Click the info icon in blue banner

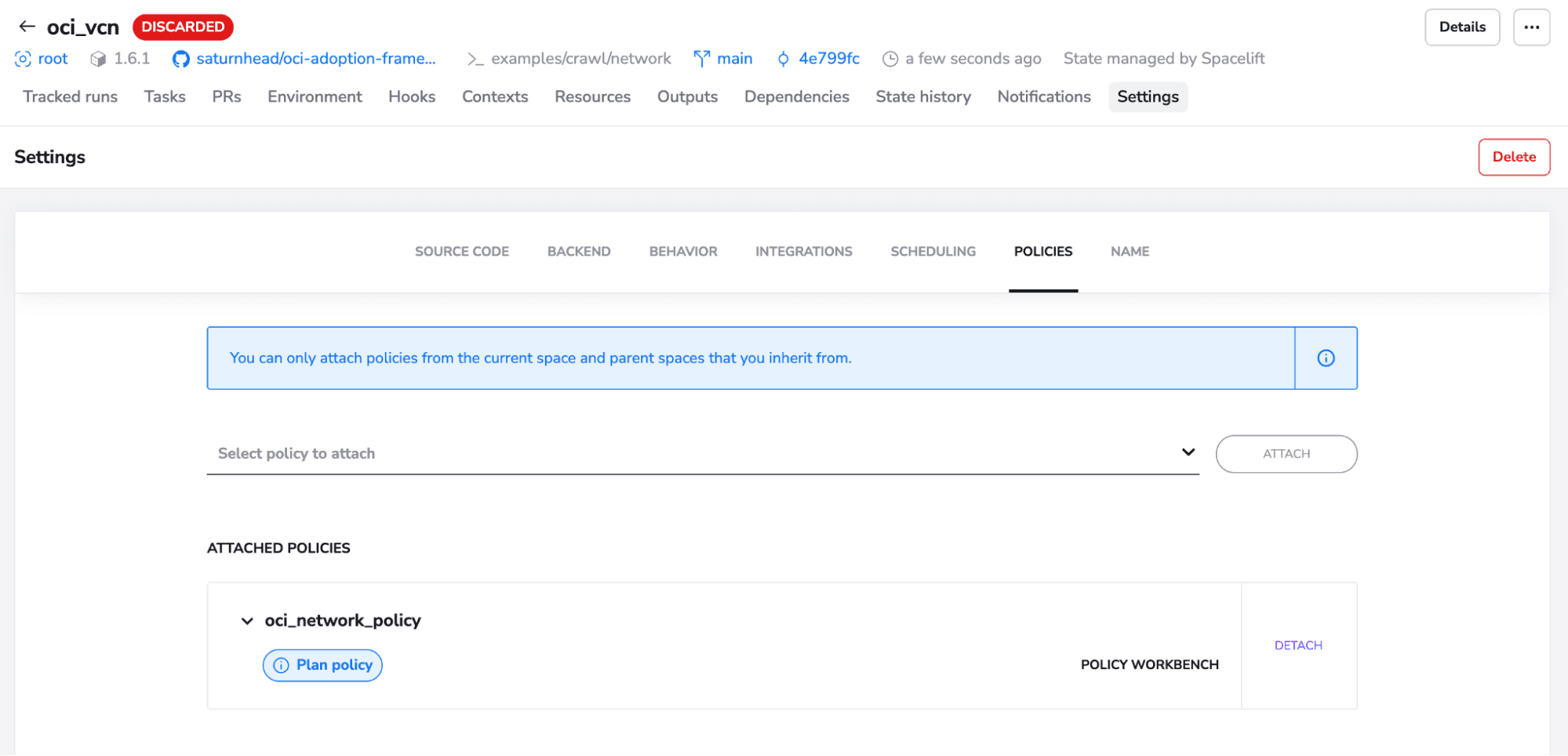point(1326,358)
